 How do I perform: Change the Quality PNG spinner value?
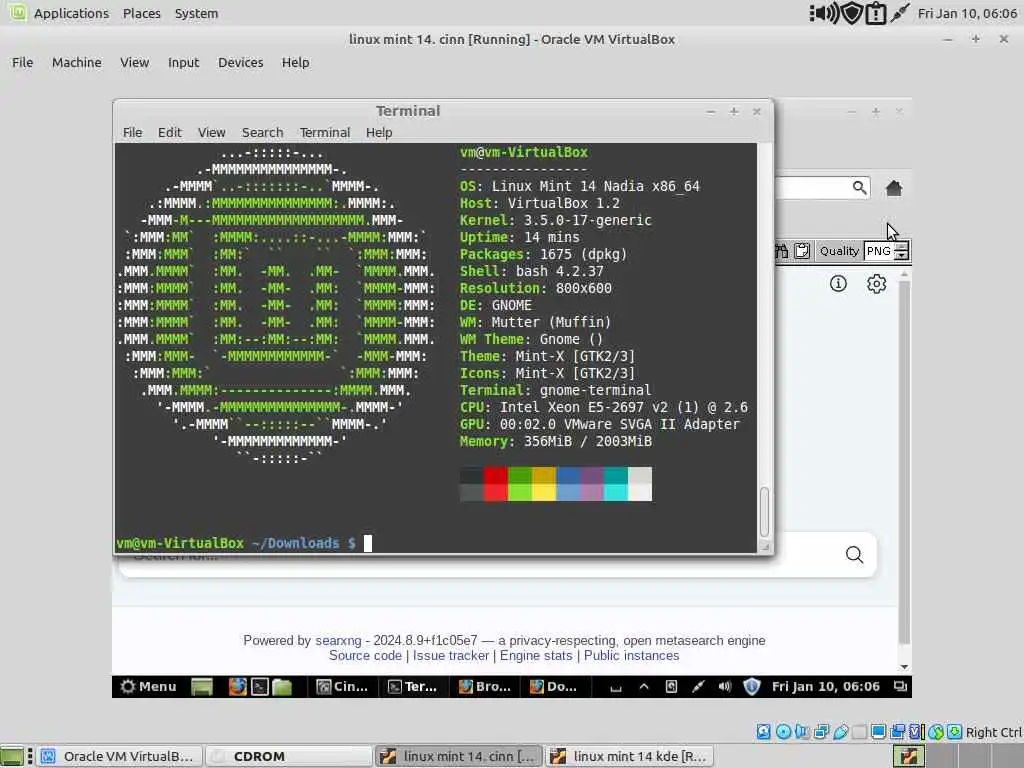point(902,251)
